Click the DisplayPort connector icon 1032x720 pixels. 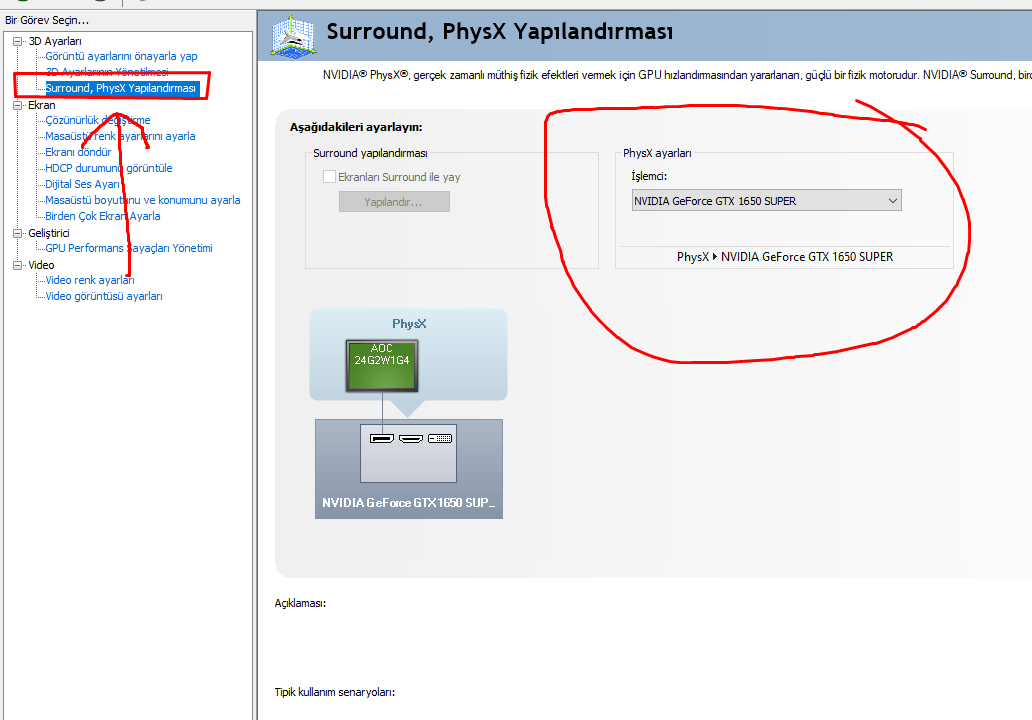pyautogui.click(x=382, y=438)
